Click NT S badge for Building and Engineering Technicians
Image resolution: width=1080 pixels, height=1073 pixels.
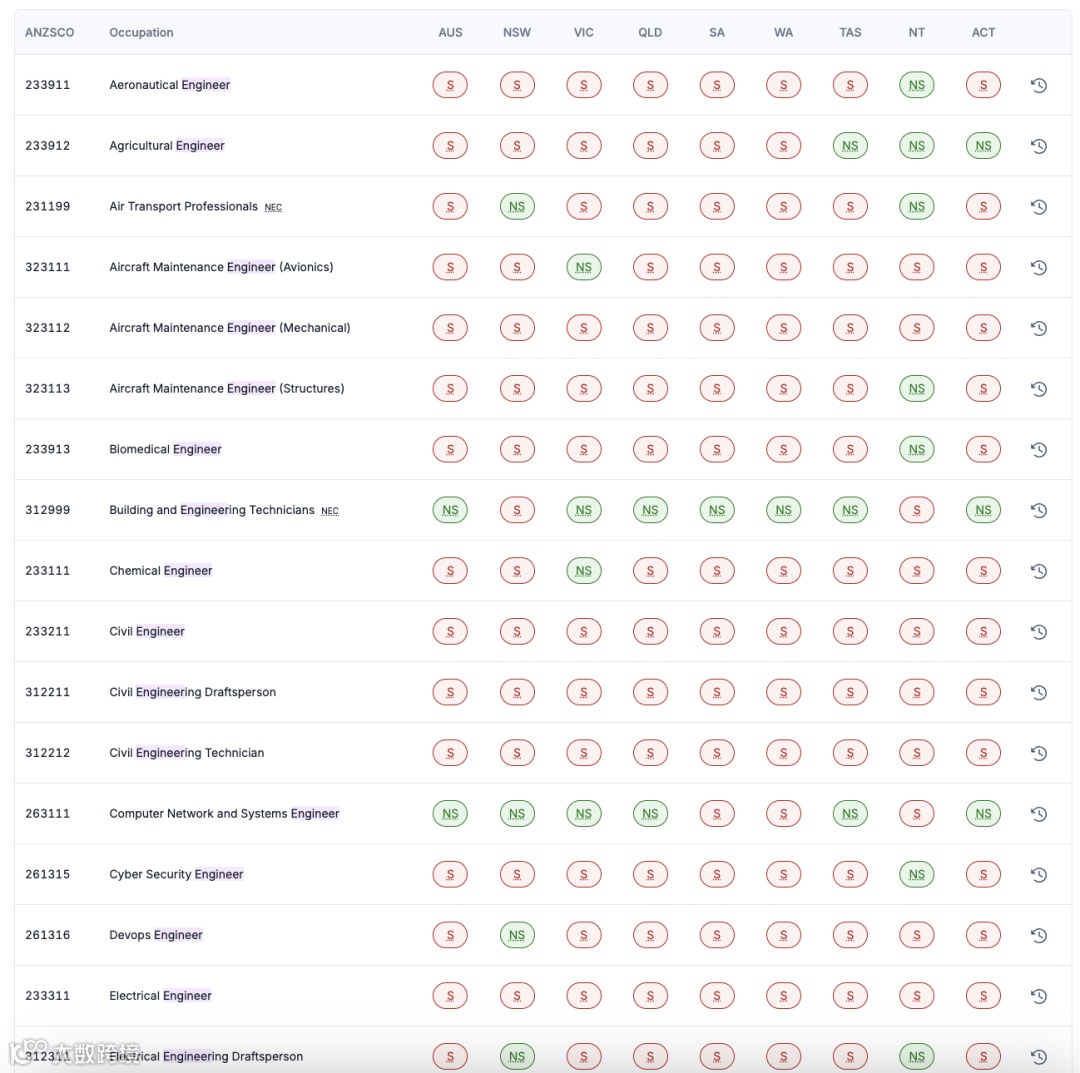click(x=917, y=510)
